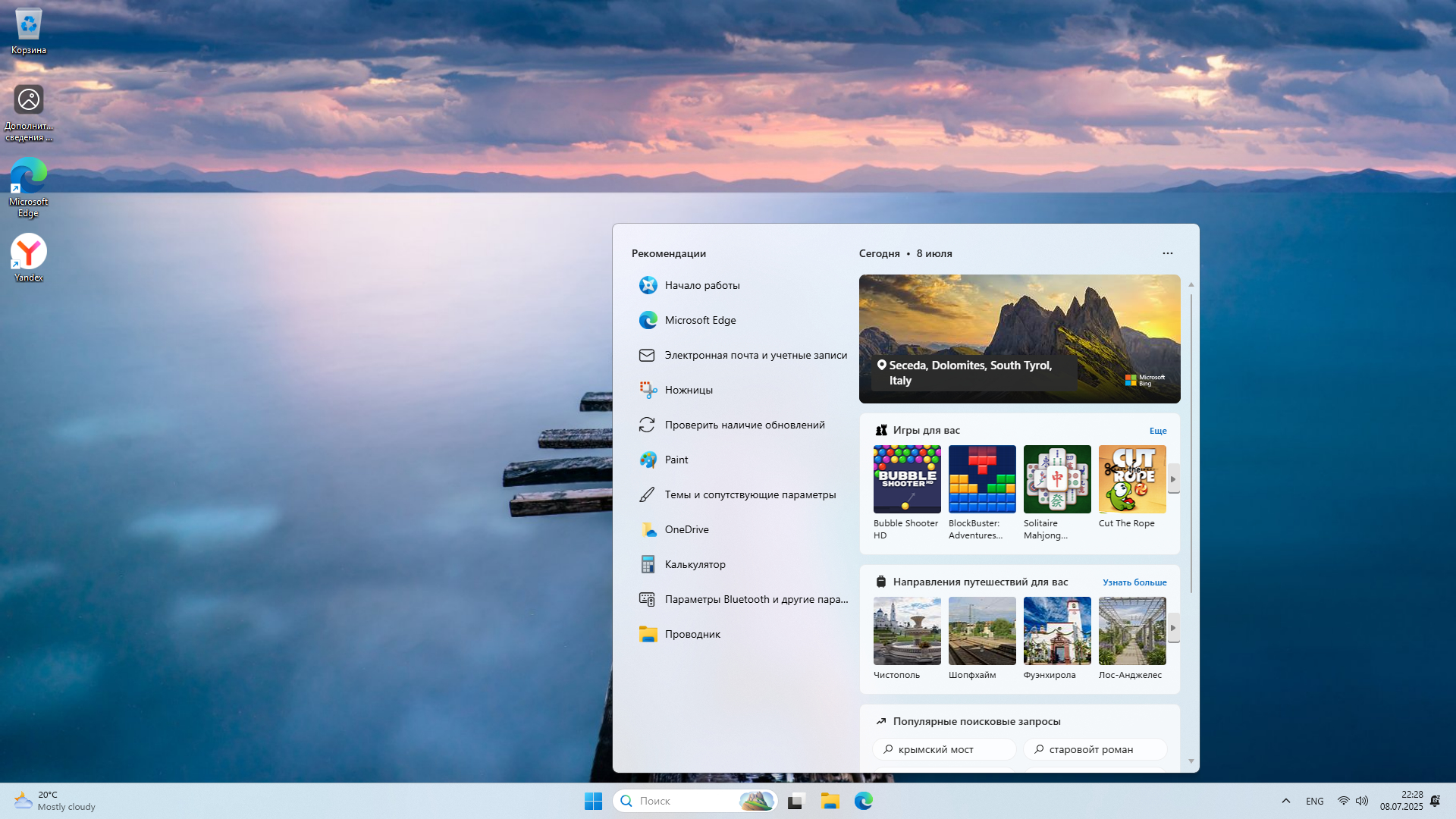This screenshot has height=819, width=1456.
Task: Open the Task View icon on the taskbar
Action: (x=795, y=801)
